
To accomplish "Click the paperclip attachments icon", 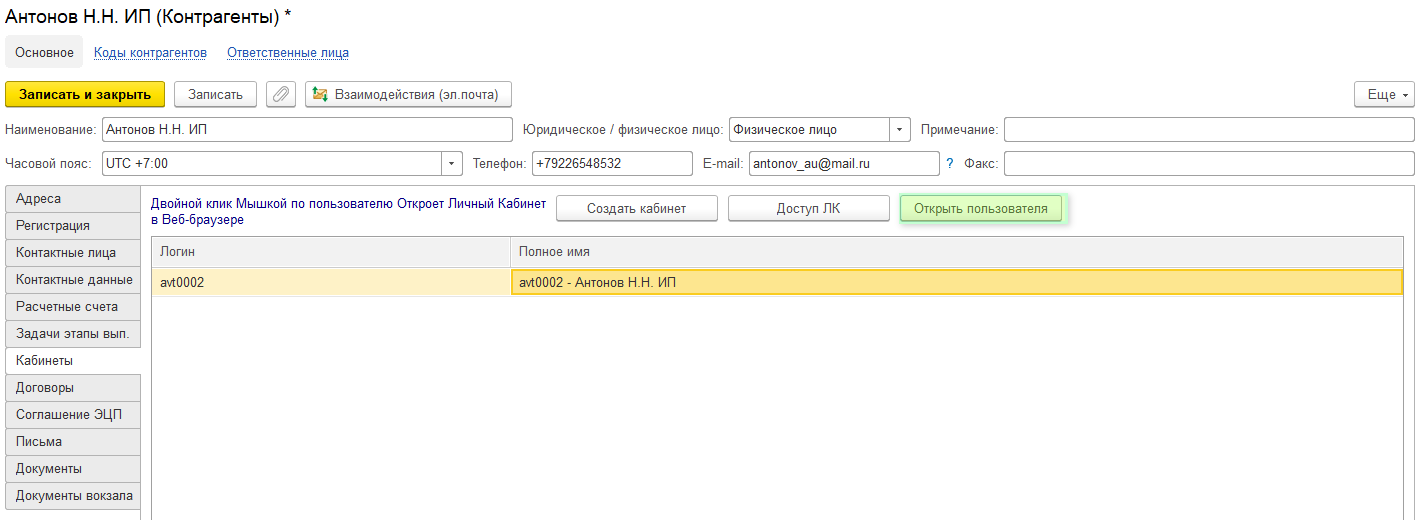I will tap(281, 94).
